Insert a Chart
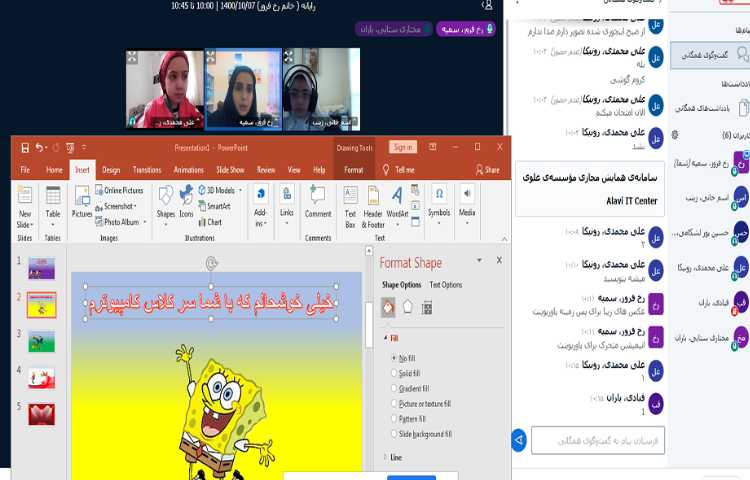 click(210, 222)
